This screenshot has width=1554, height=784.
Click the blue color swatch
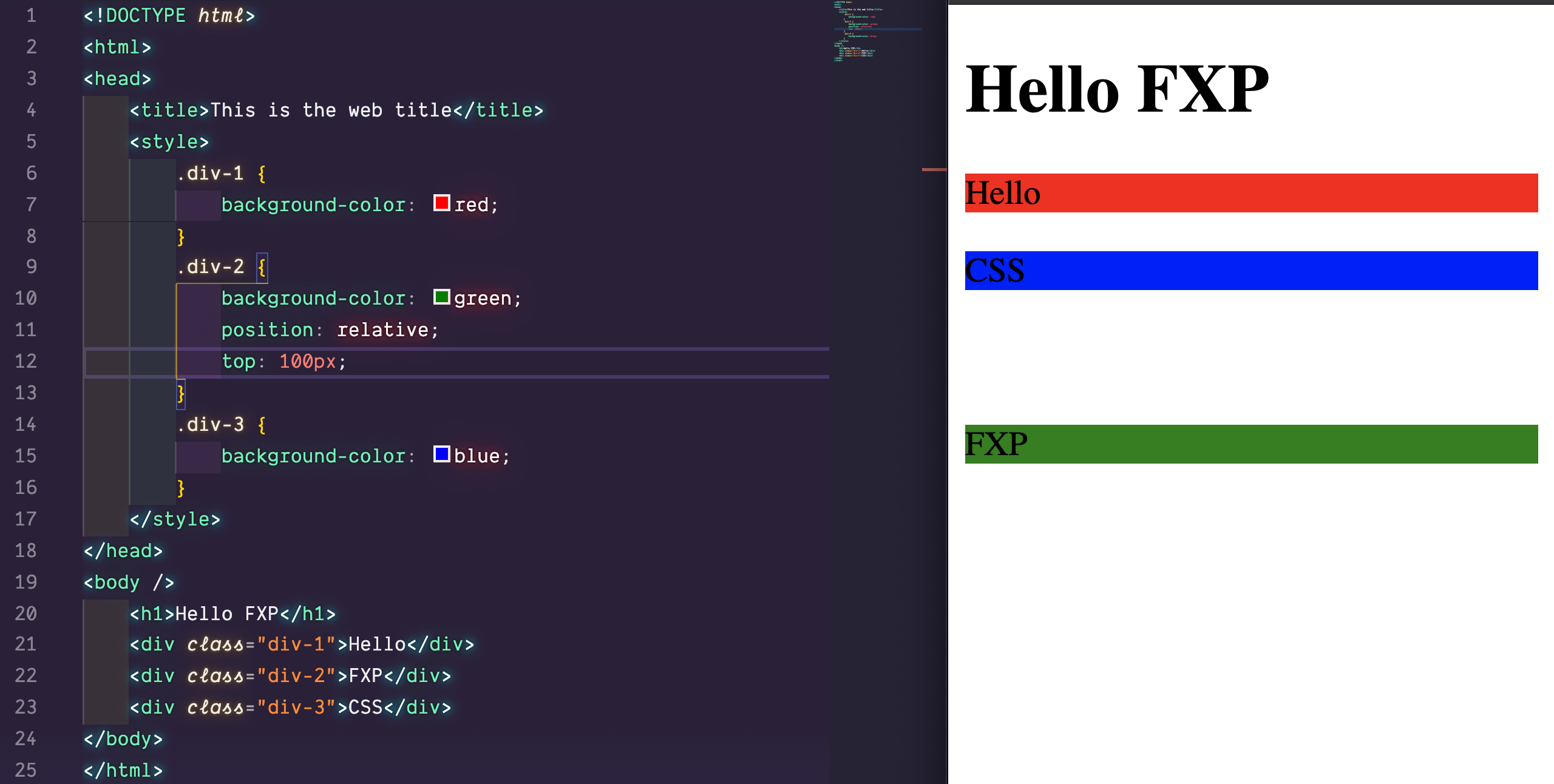pyautogui.click(x=441, y=454)
